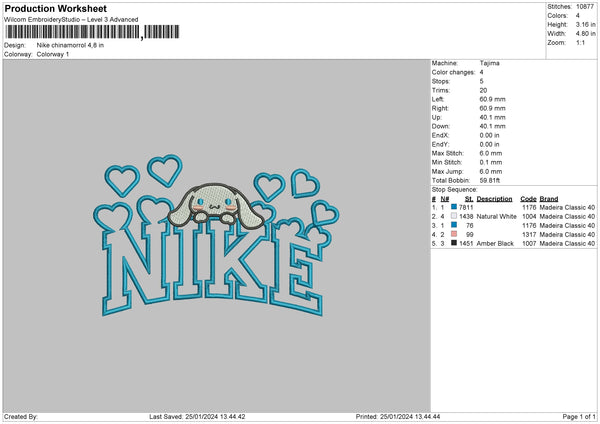Click the EndY value 0.00 in
This screenshot has width=600, height=424.
point(489,144)
